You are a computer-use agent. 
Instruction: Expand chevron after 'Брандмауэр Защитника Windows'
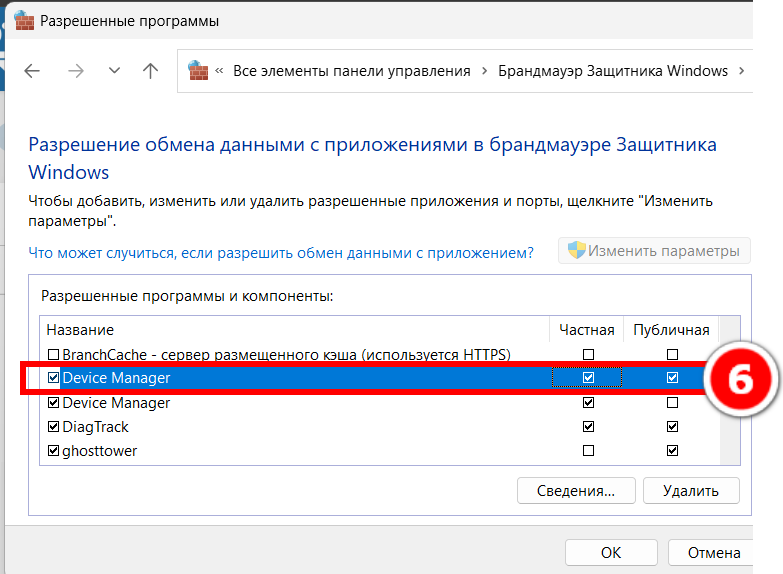tap(742, 71)
